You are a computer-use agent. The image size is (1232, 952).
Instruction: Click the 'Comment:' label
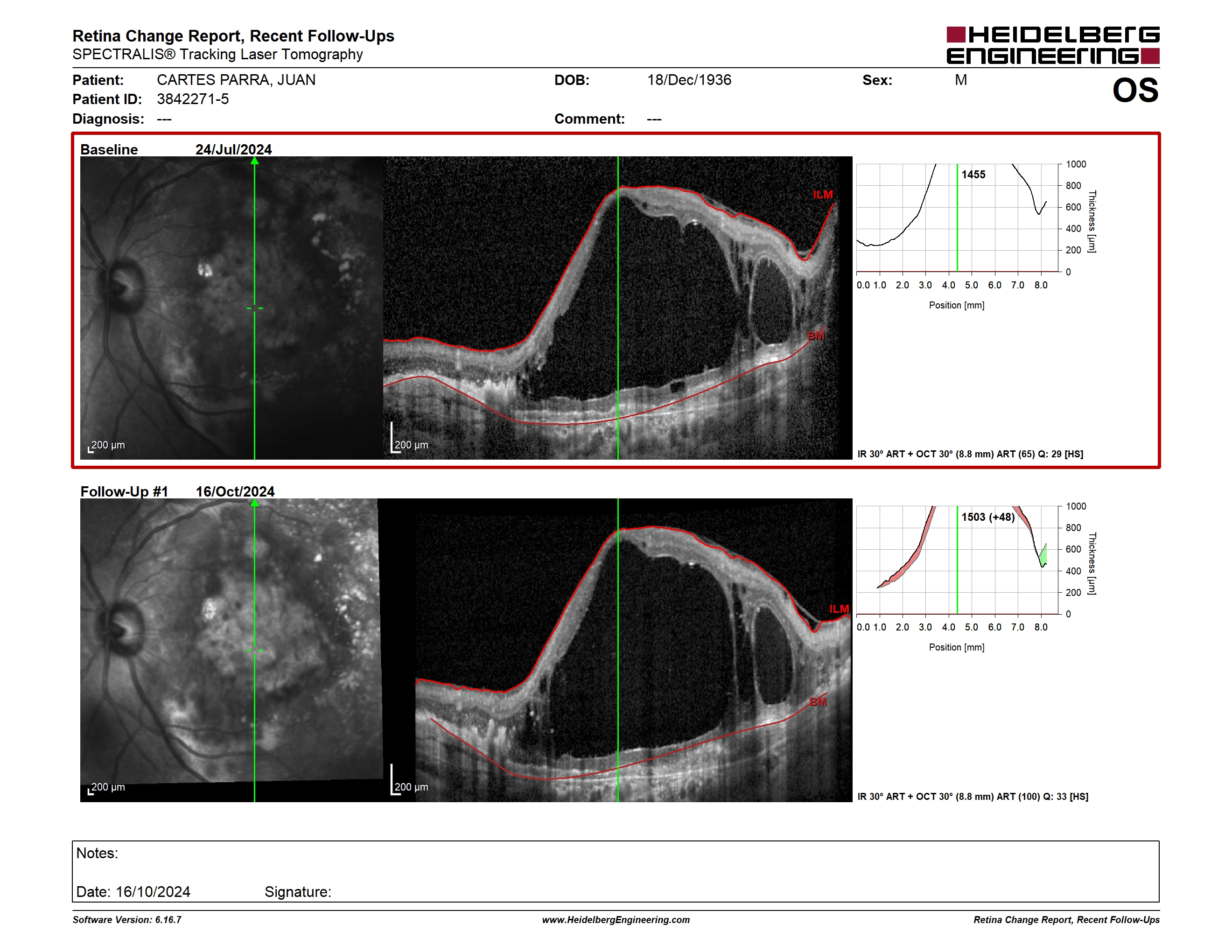pyautogui.click(x=589, y=119)
